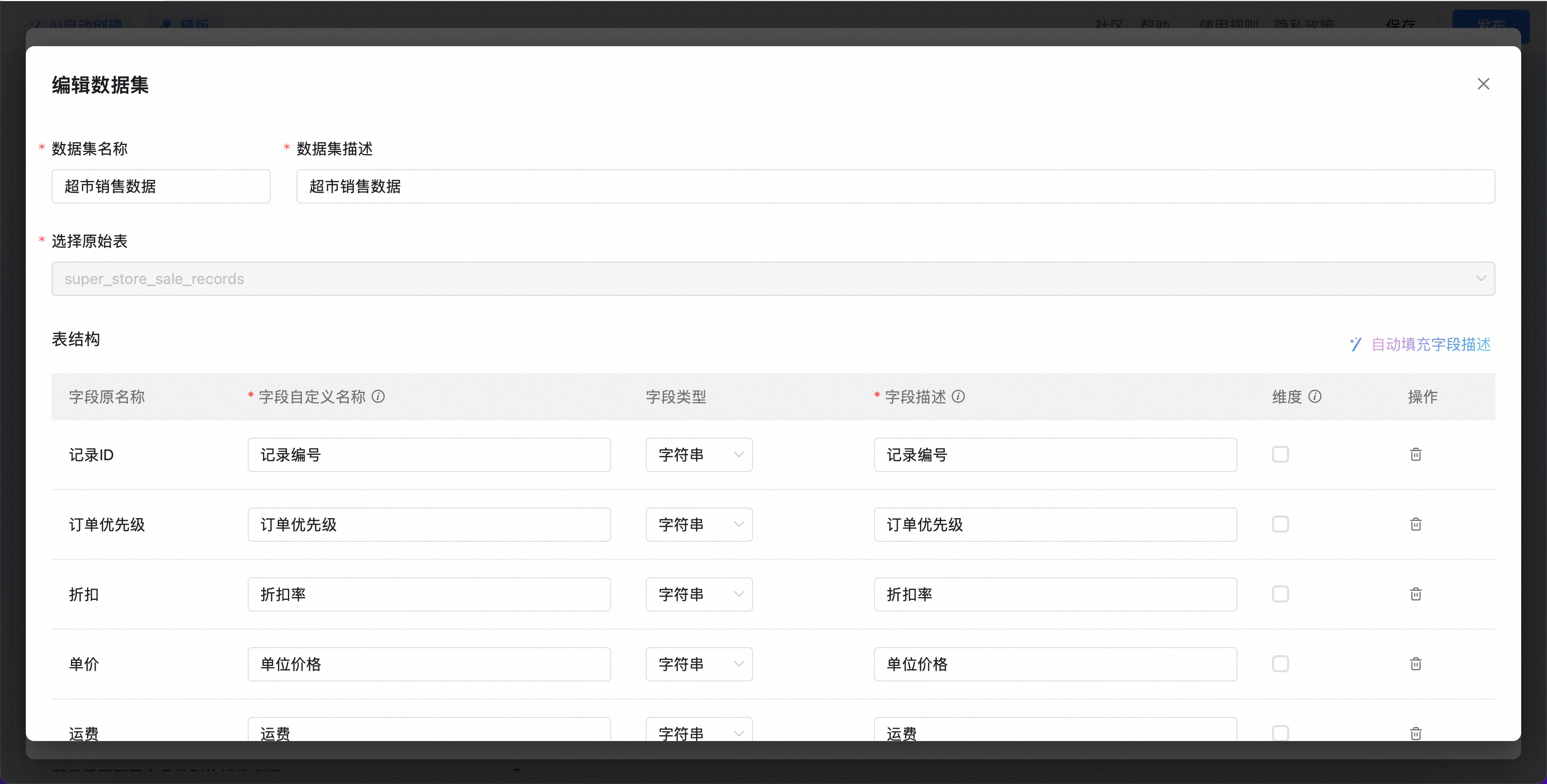Click trash icon in 运费 row
Image resolution: width=1547 pixels, height=784 pixels.
coord(1415,733)
